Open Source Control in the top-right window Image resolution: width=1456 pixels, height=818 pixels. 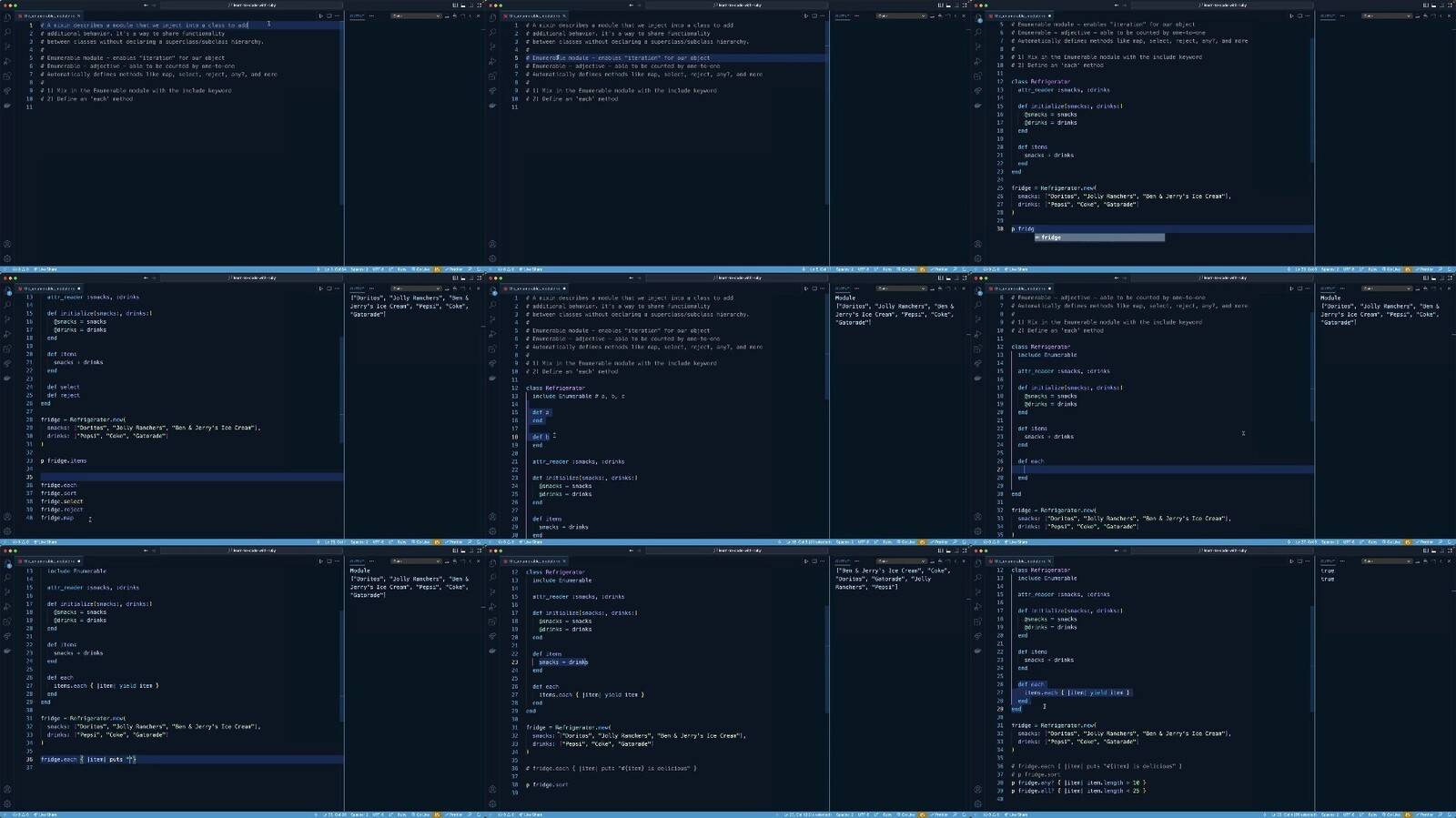pyautogui.click(x=977, y=46)
